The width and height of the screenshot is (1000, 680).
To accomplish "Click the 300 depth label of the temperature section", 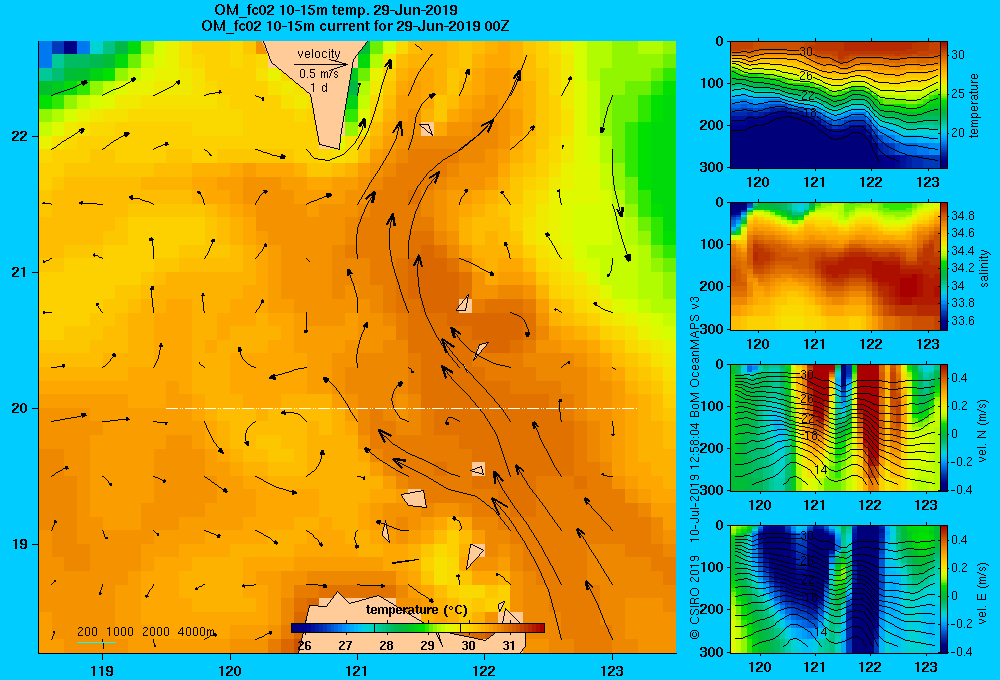I will (711, 167).
